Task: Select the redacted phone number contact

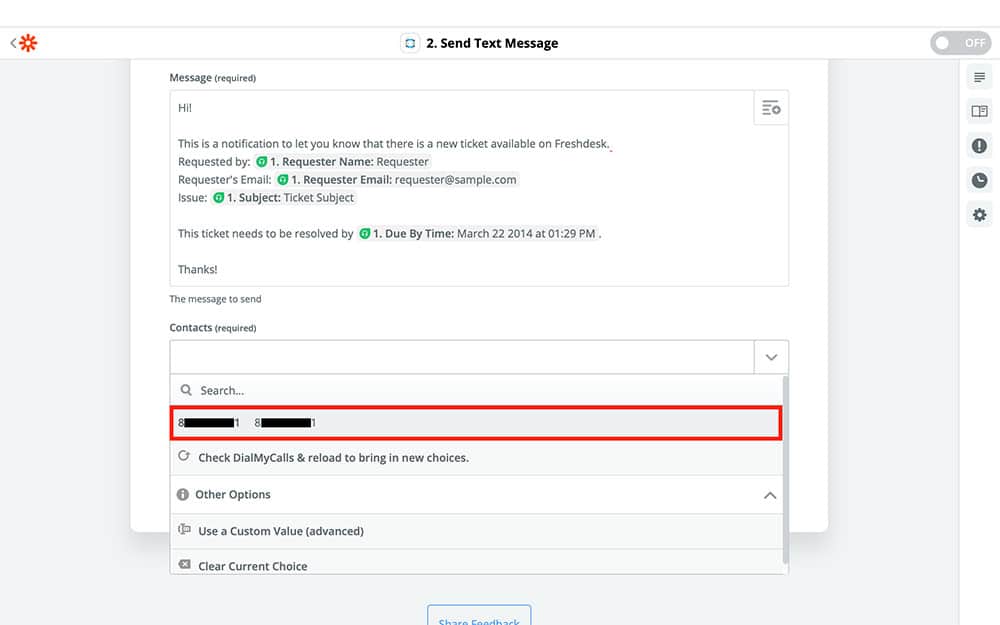Action: point(475,423)
